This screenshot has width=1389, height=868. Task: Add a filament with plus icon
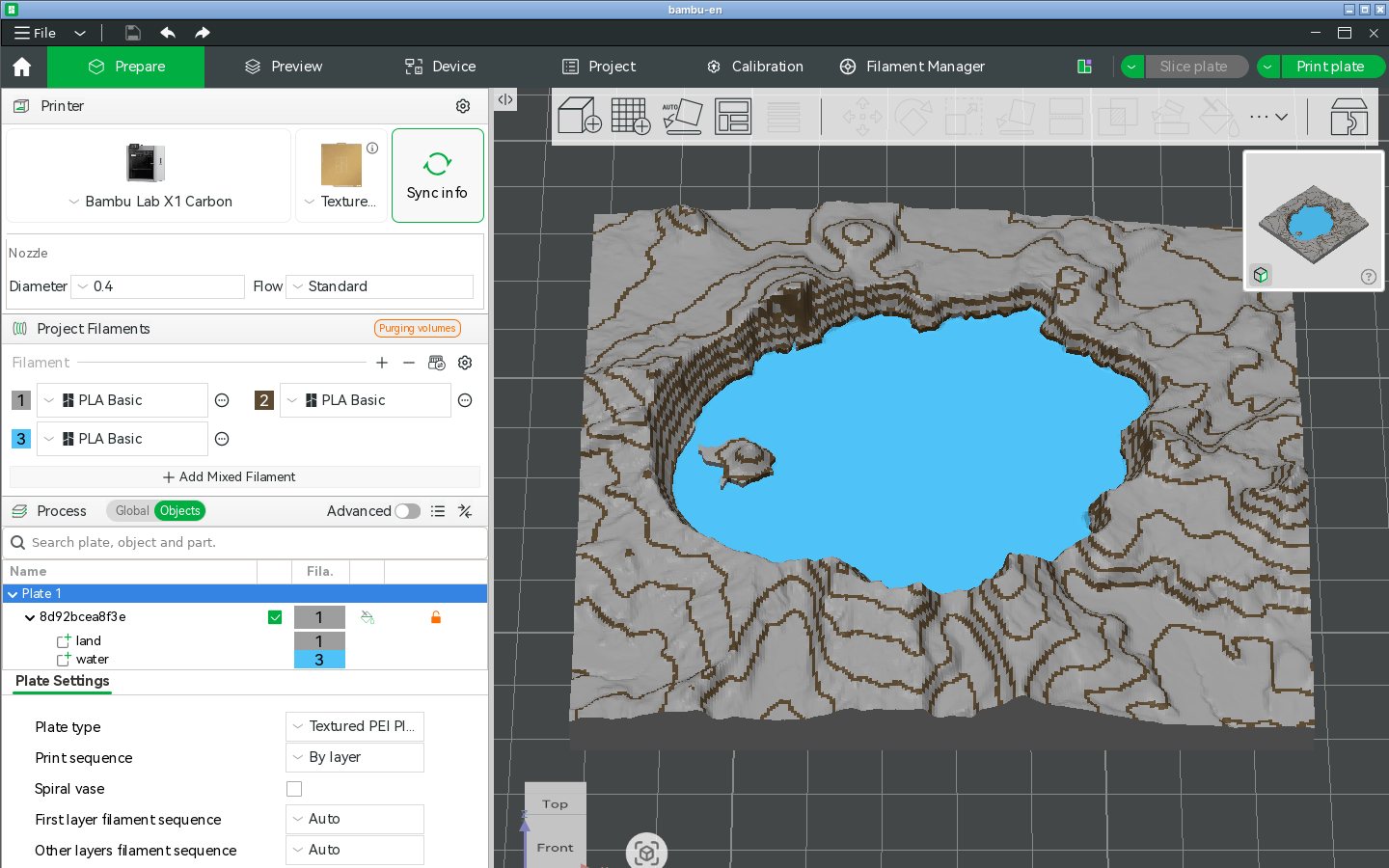click(x=382, y=363)
